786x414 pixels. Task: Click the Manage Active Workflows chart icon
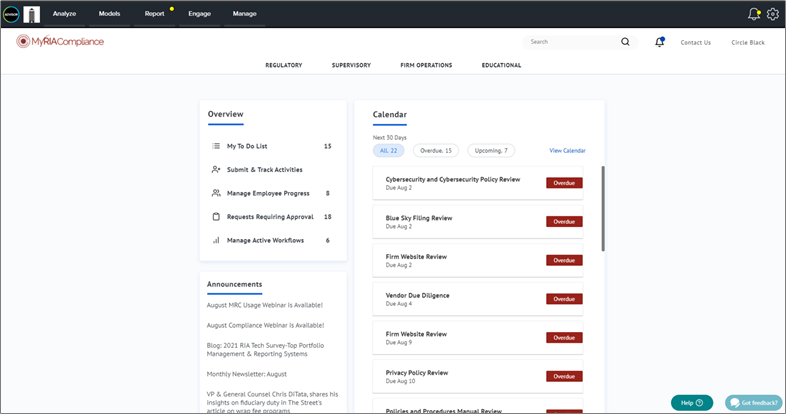216,240
